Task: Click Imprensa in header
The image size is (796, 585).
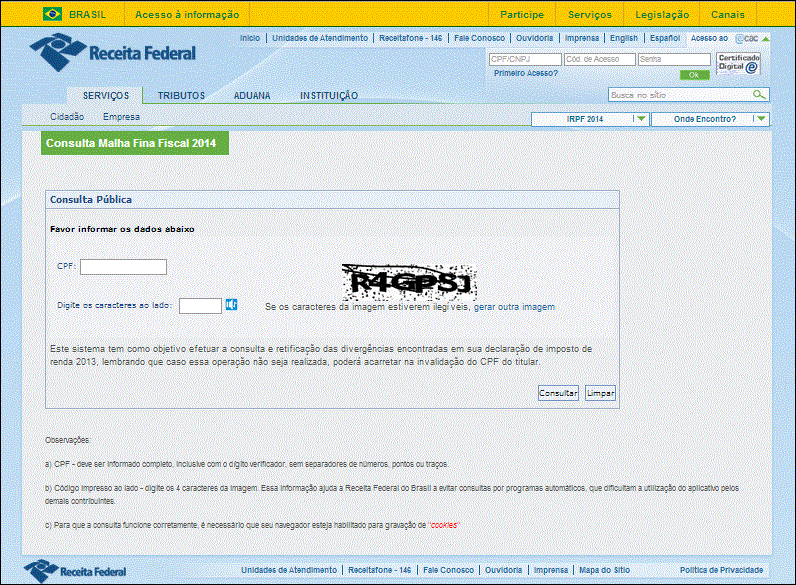Action: (582, 38)
